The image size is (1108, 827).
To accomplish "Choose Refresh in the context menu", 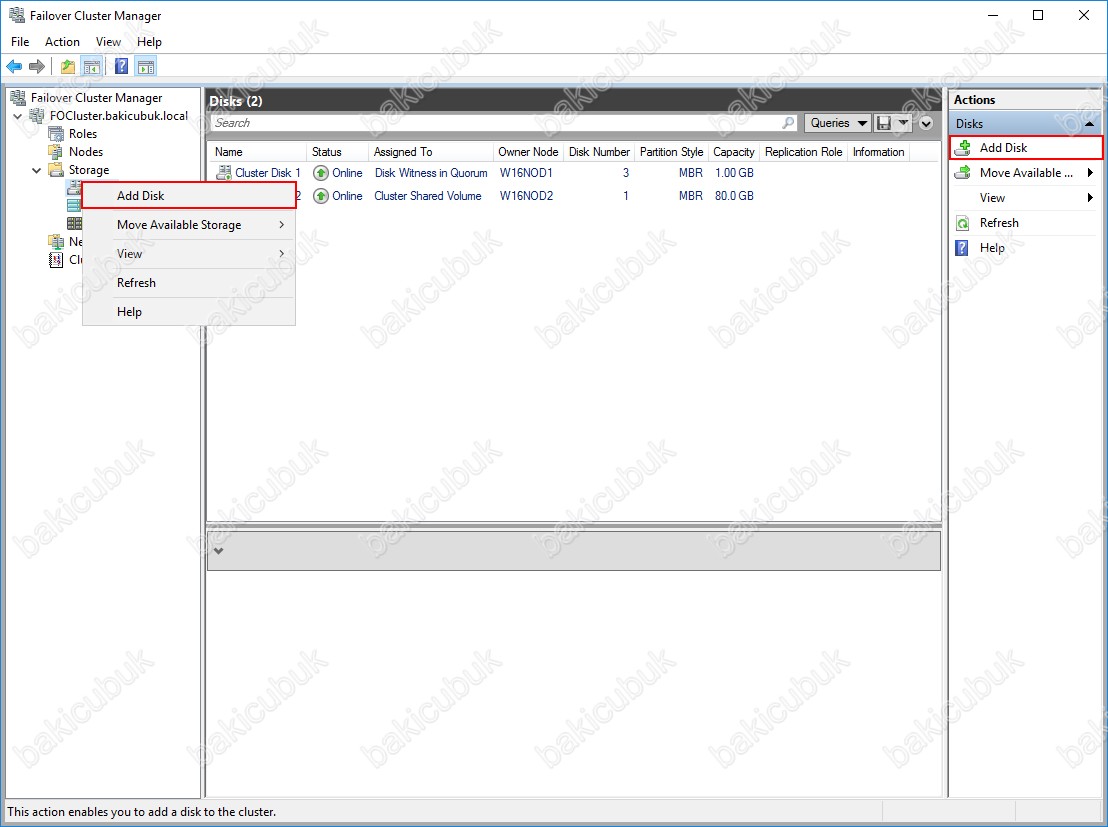I will (189, 283).
